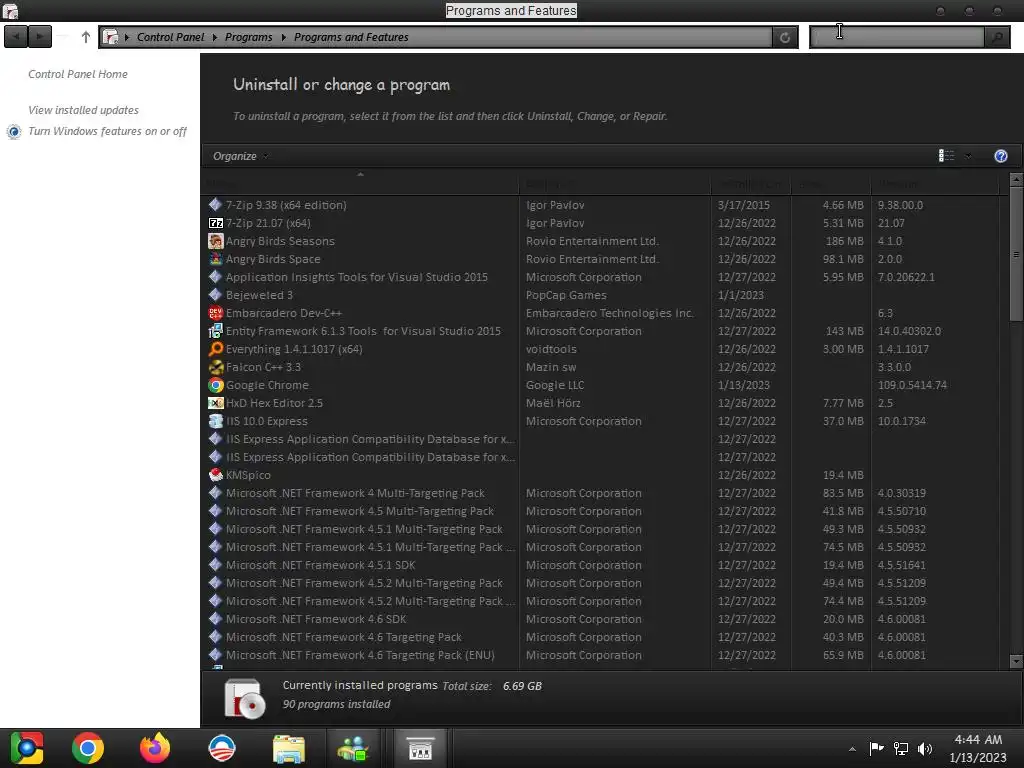Click the Programs breadcrumb
Screen dimensions: 1024x768
(249, 37)
